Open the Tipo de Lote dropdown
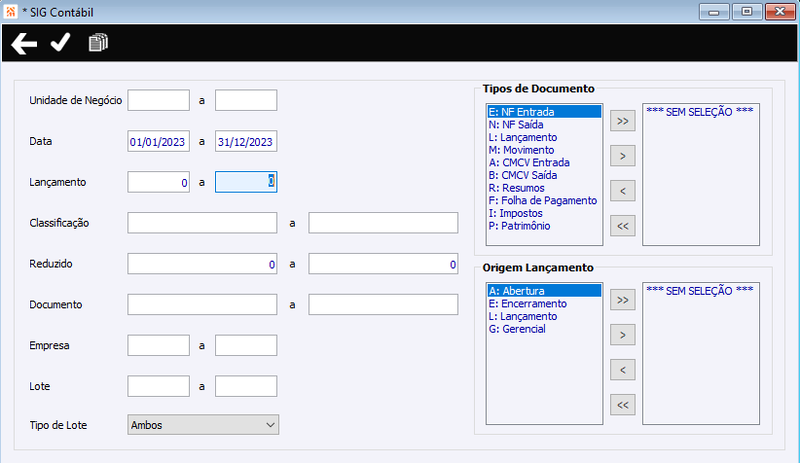Viewport: 800px width, 463px height. [x=203, y=425]
